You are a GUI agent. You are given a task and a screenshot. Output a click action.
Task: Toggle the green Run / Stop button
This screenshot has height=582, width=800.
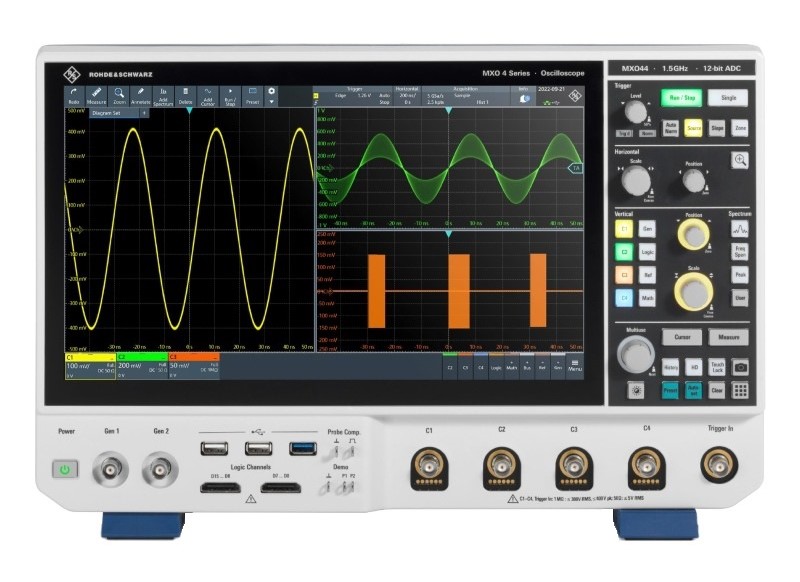684,98
